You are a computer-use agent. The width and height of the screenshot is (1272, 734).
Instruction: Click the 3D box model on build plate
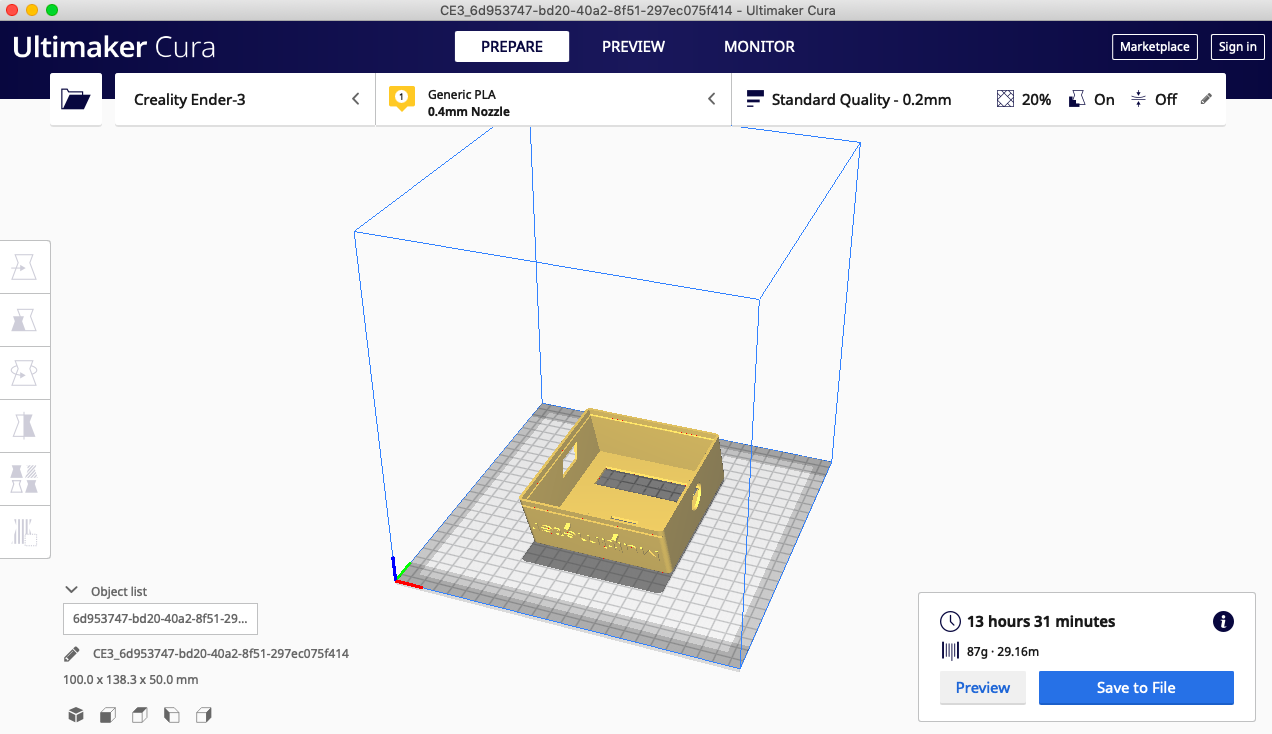(x=622, y=490)
